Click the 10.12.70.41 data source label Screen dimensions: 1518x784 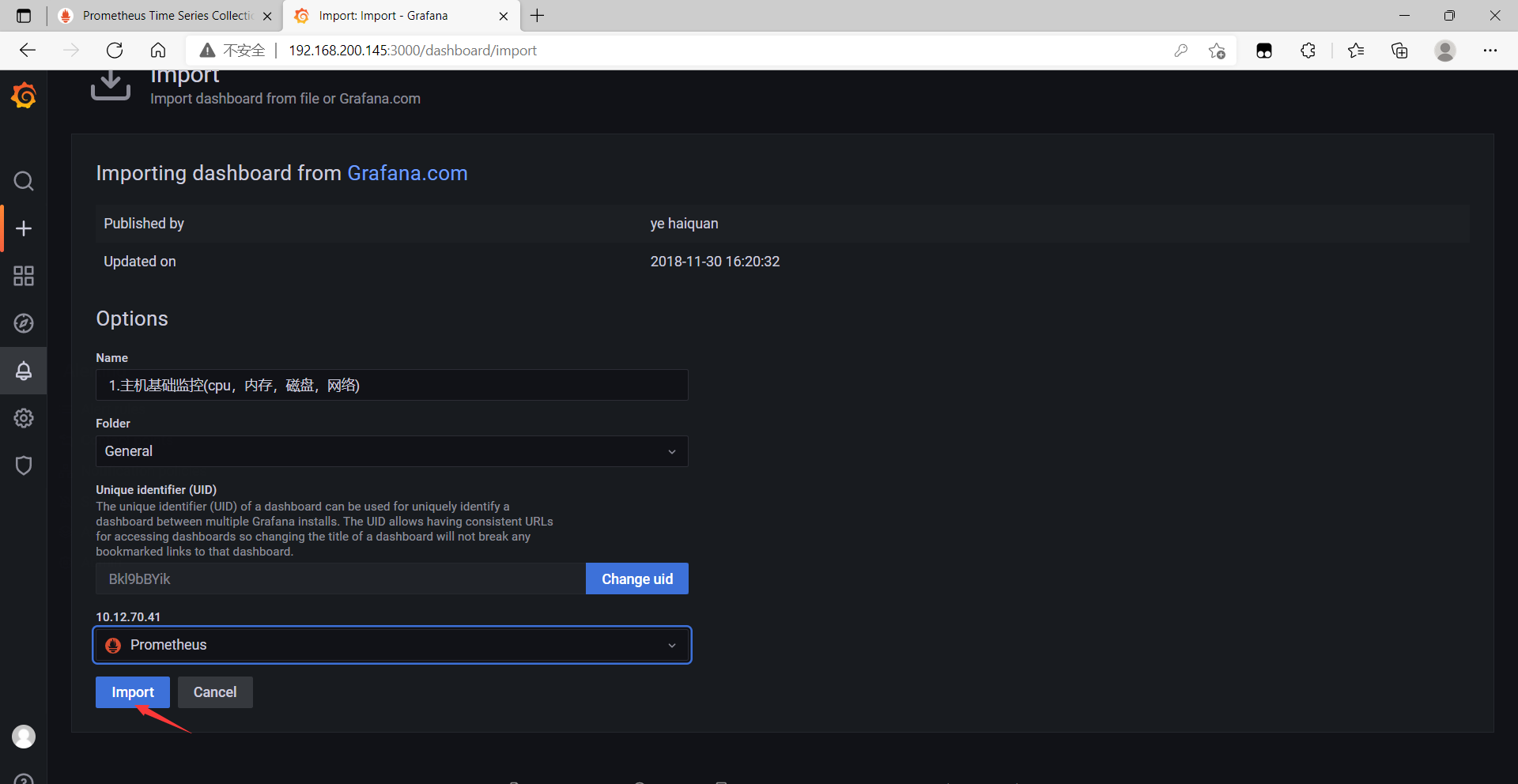[128, 616]
